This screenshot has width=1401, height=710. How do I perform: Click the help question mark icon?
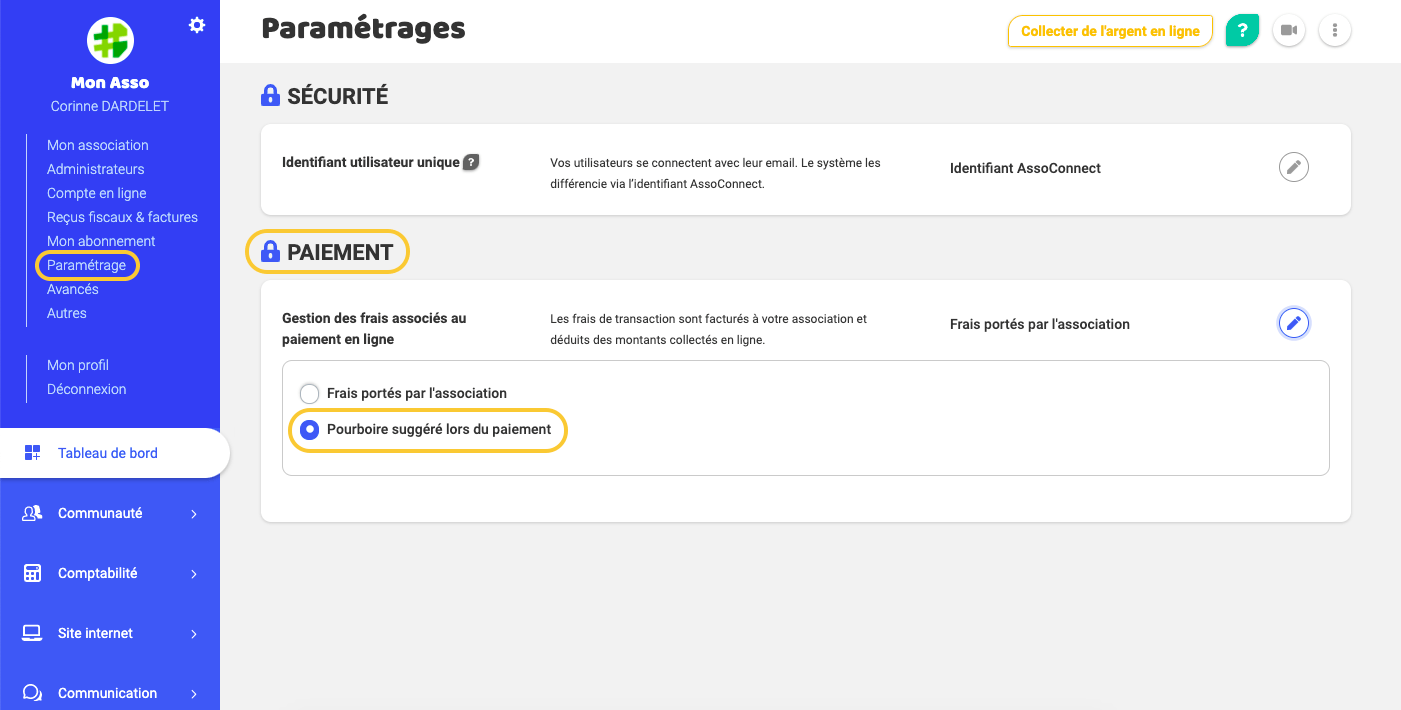[x=1242, y=31]
